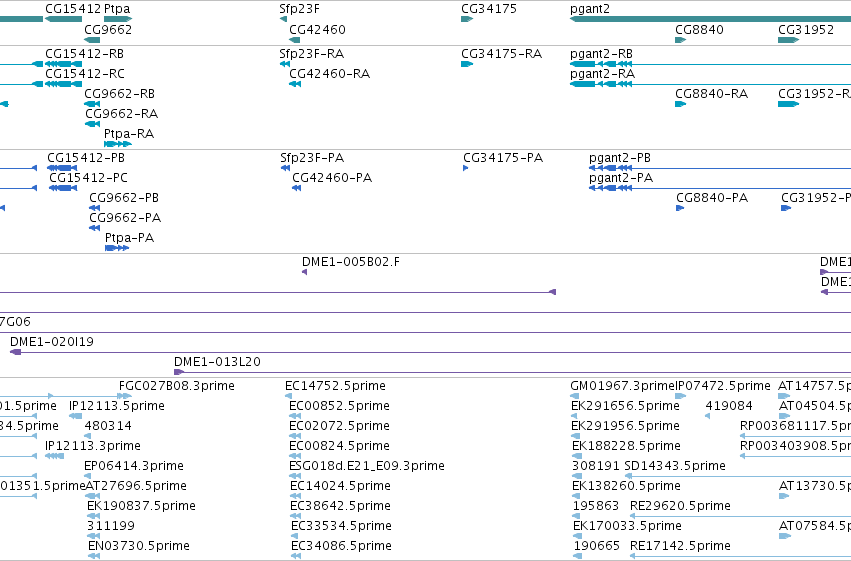Click transcript CG34175-RA
The image size is (851, 561).
click(467, 64)
